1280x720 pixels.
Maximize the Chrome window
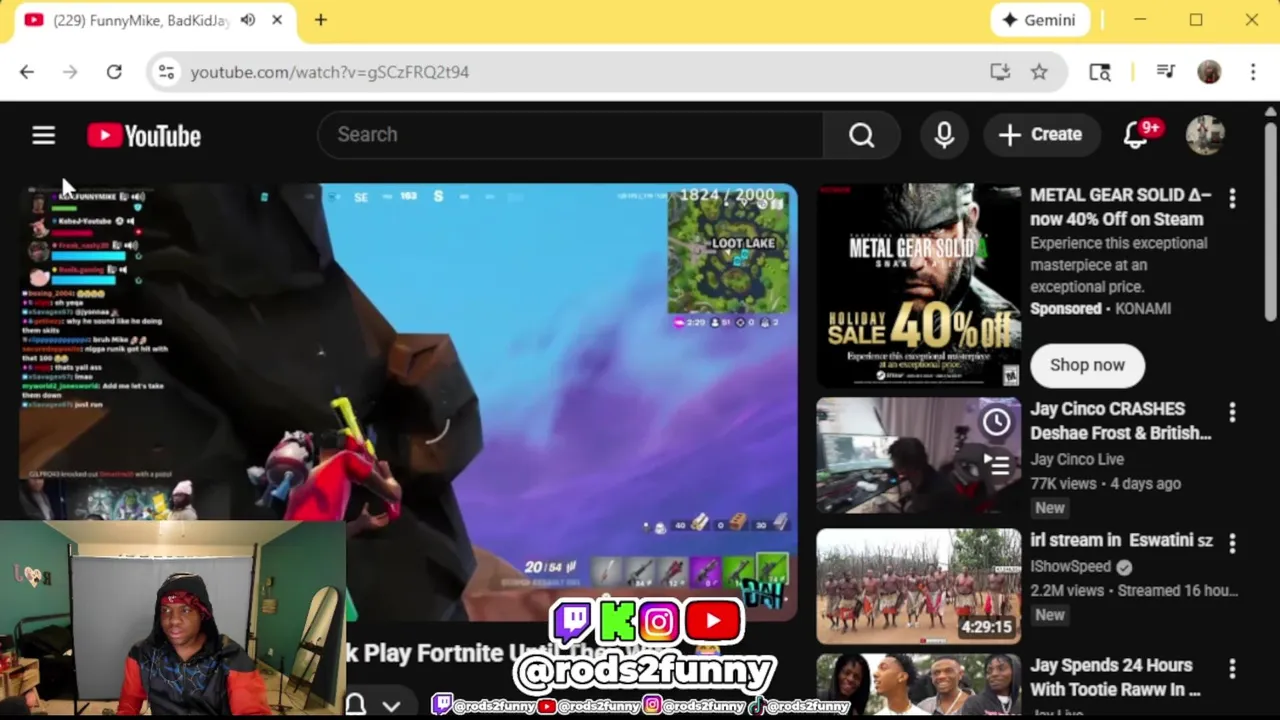pos(1196,20)
